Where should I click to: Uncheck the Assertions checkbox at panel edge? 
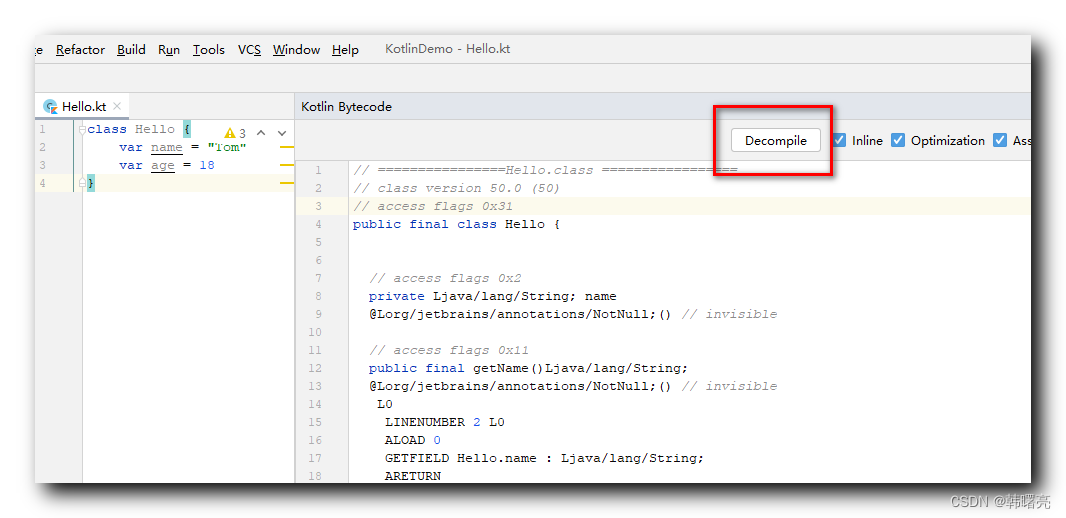pos(1000,141)
